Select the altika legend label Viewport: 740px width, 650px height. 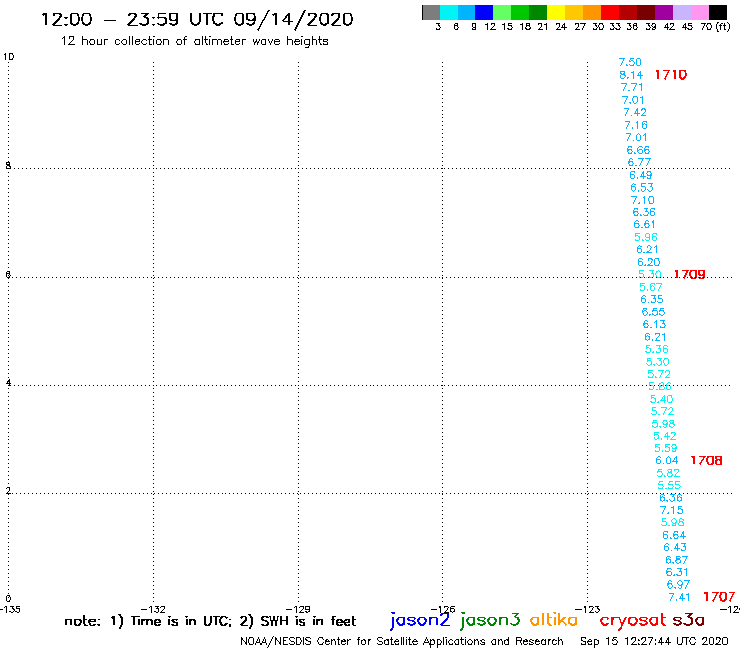(x=554, y=620)
